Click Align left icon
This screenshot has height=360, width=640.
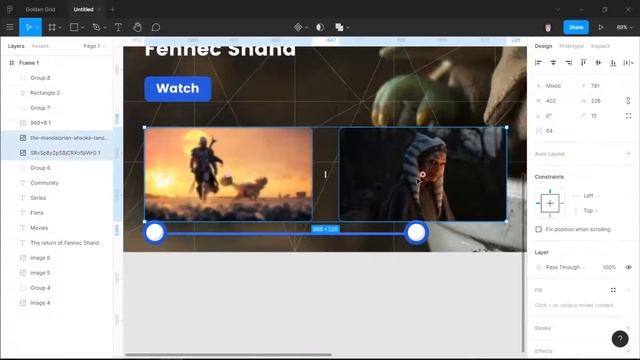(538, 62)
